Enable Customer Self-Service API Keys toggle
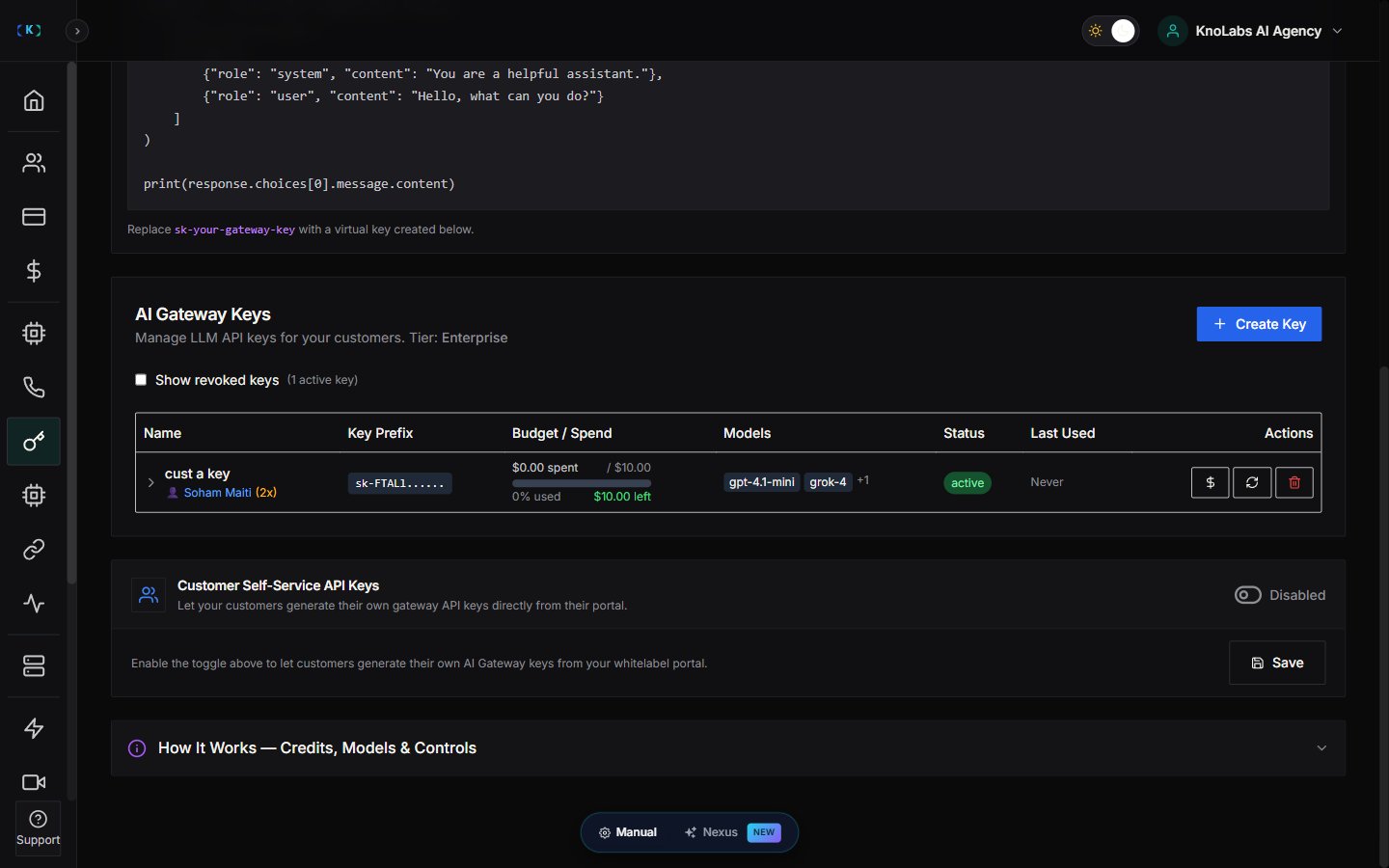 coord(1247,595)
